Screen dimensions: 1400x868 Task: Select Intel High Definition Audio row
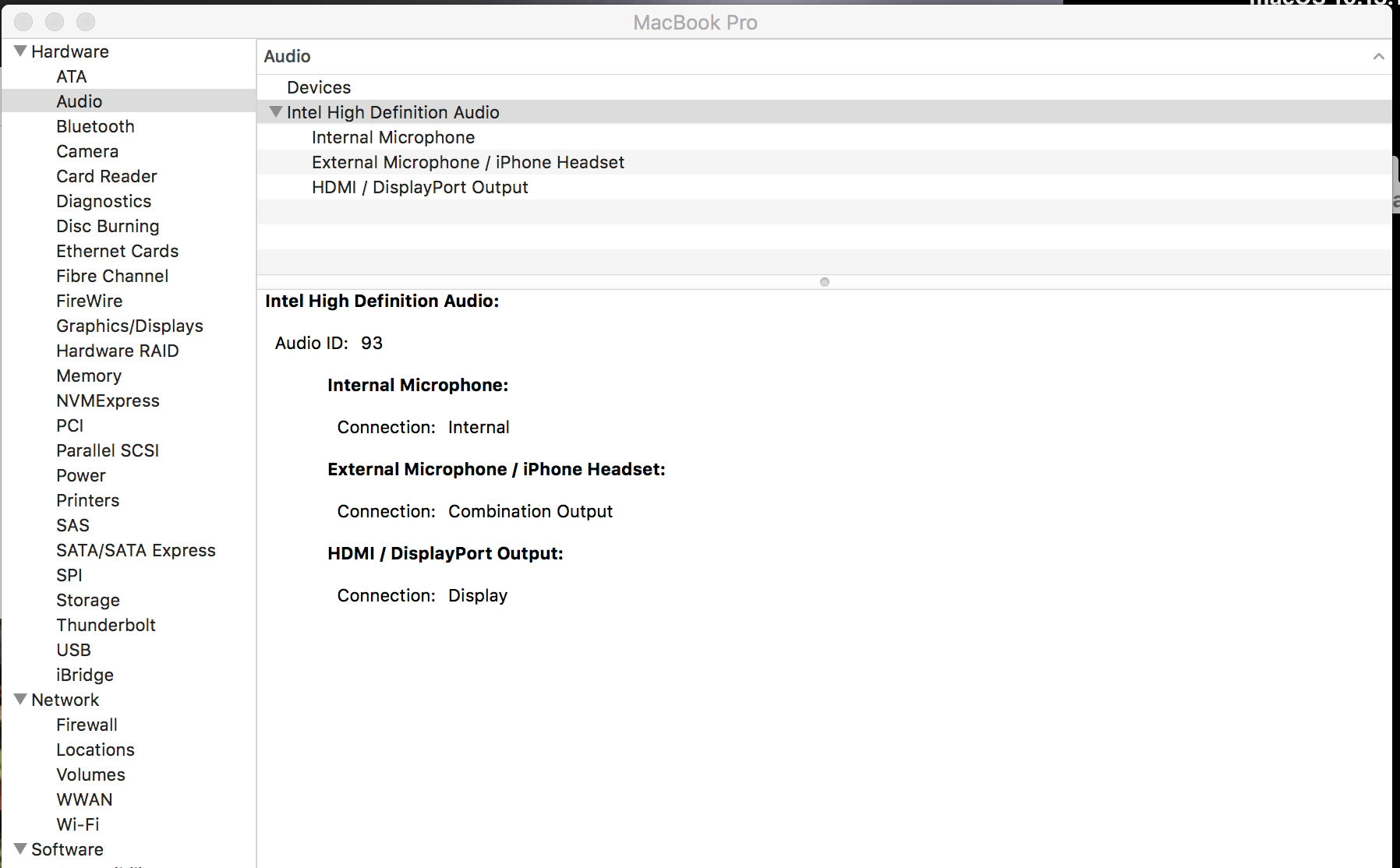[824, 112]
